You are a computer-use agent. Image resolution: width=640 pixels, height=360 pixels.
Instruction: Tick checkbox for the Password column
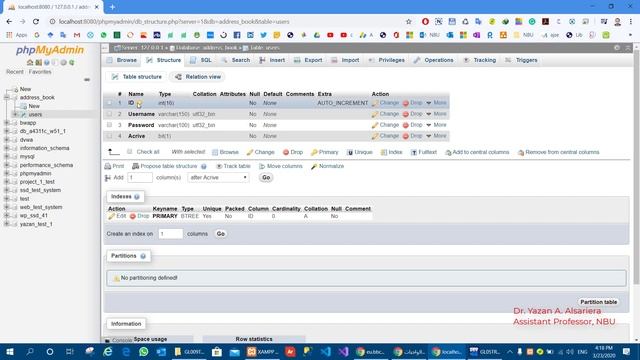pyautogui.click(x=109, y=125)
